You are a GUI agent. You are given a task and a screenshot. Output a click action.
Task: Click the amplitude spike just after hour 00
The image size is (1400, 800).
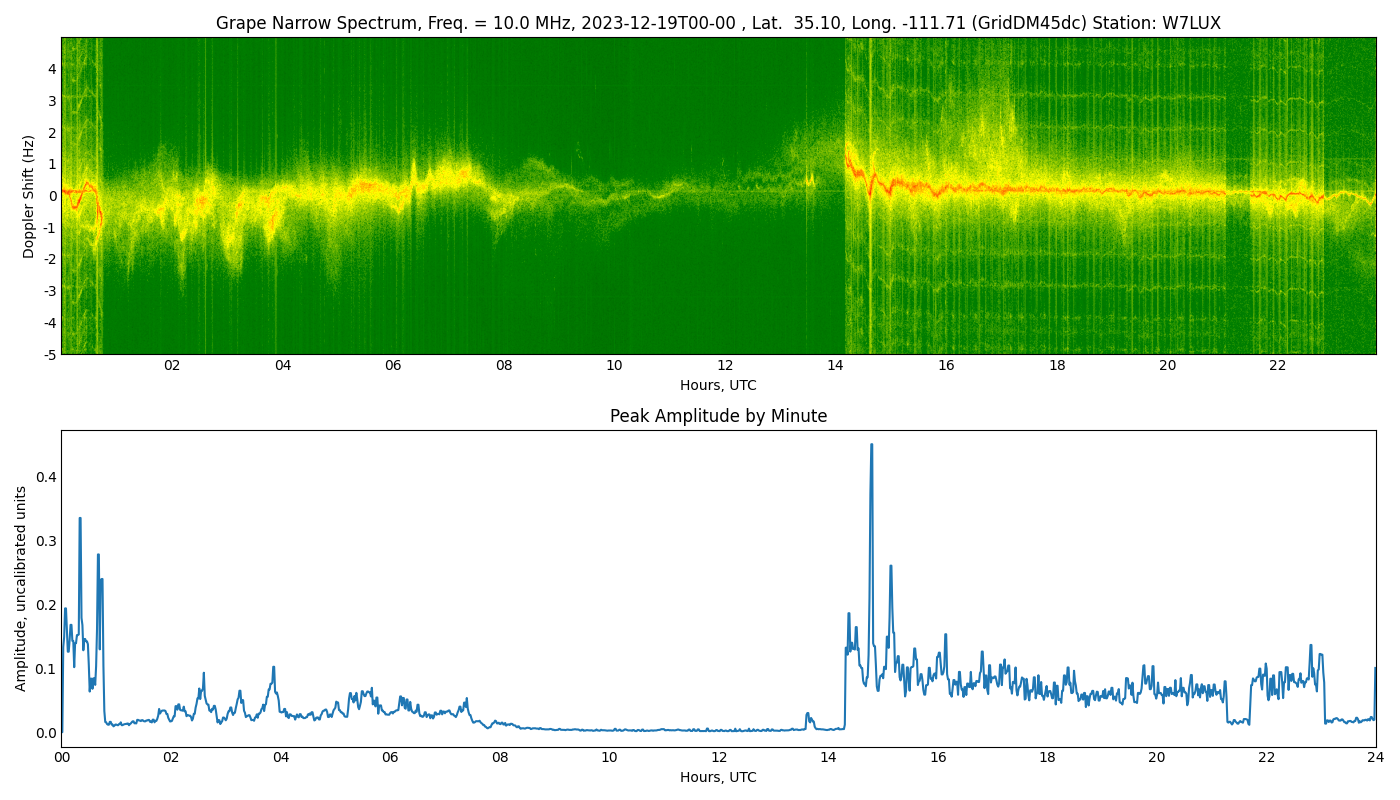pyautogui.click(x=80, y=520)
